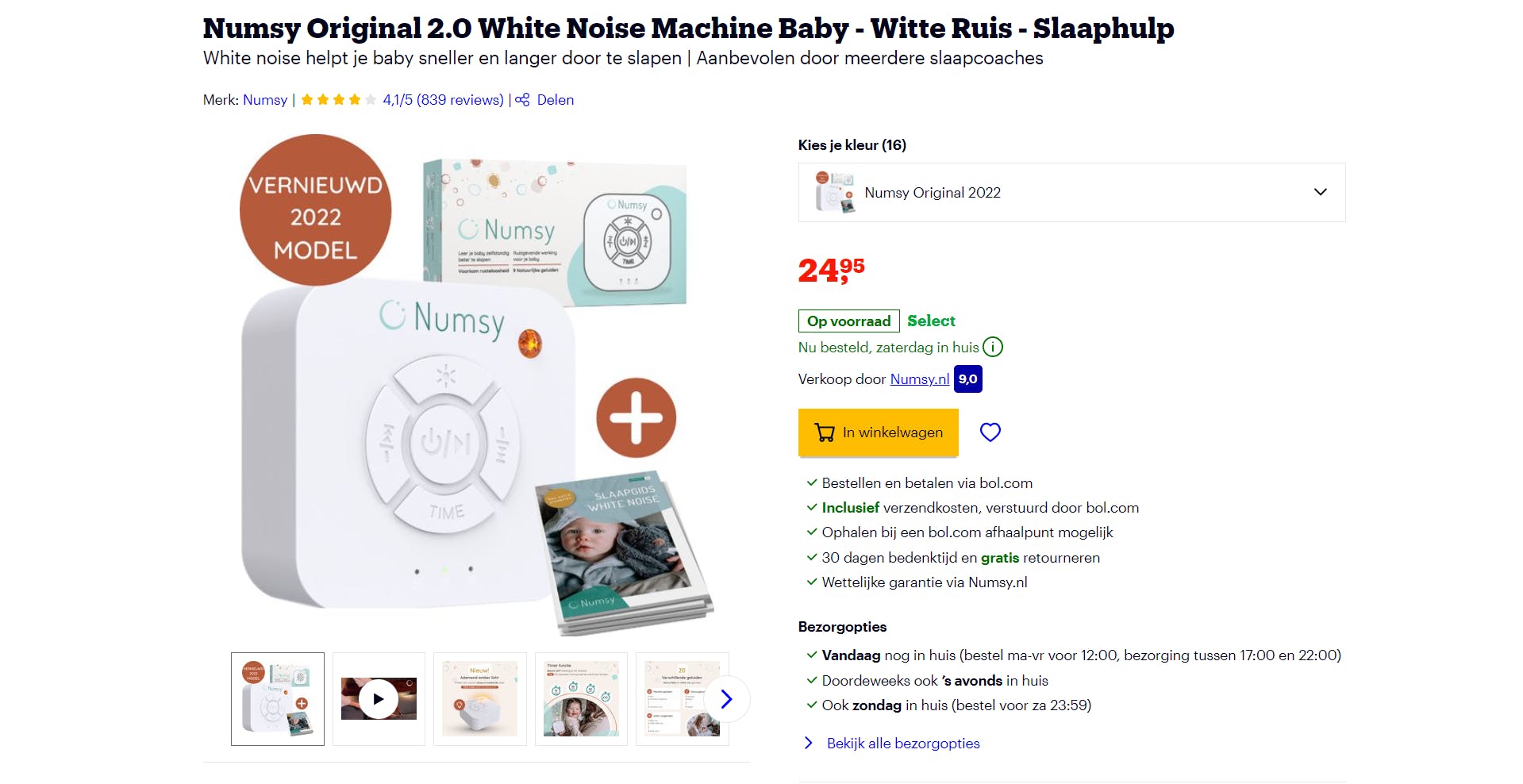Click the green Select label

(931, 321)
